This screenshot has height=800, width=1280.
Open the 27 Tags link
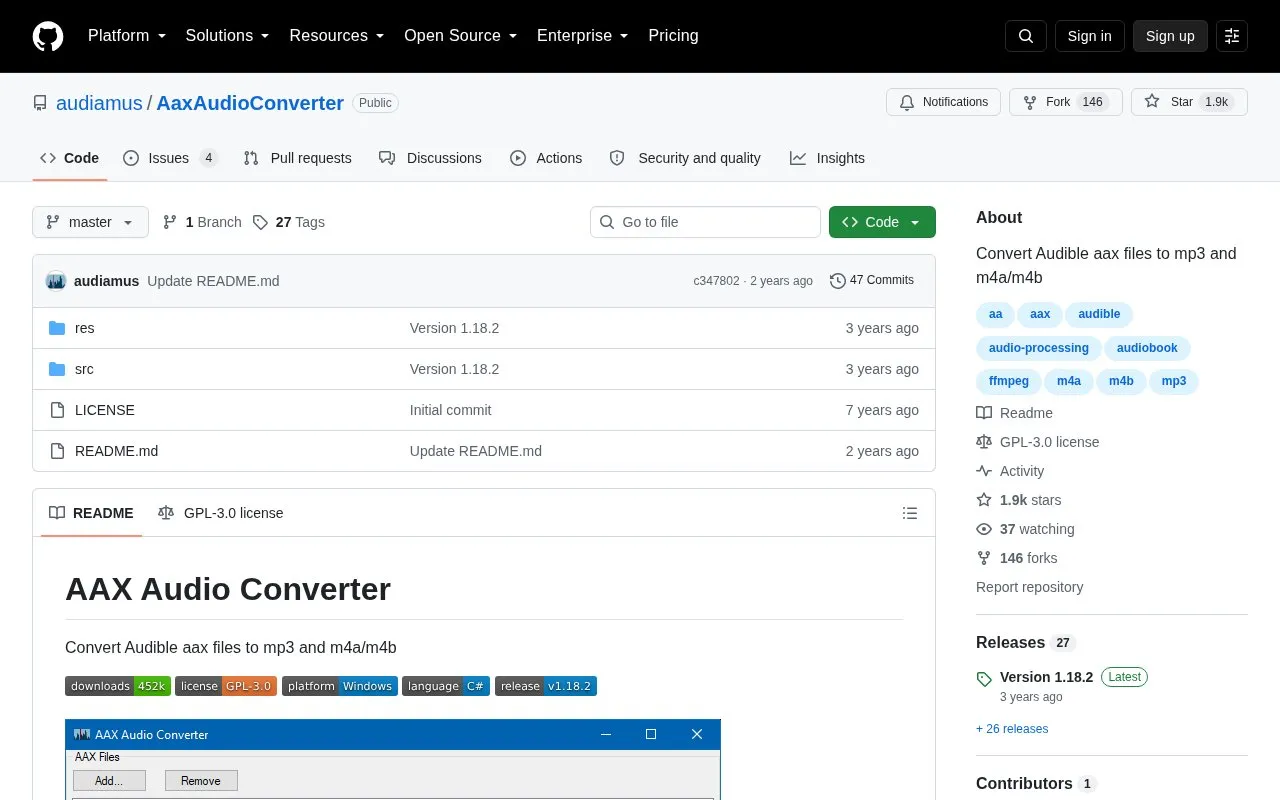pos(289,222)
